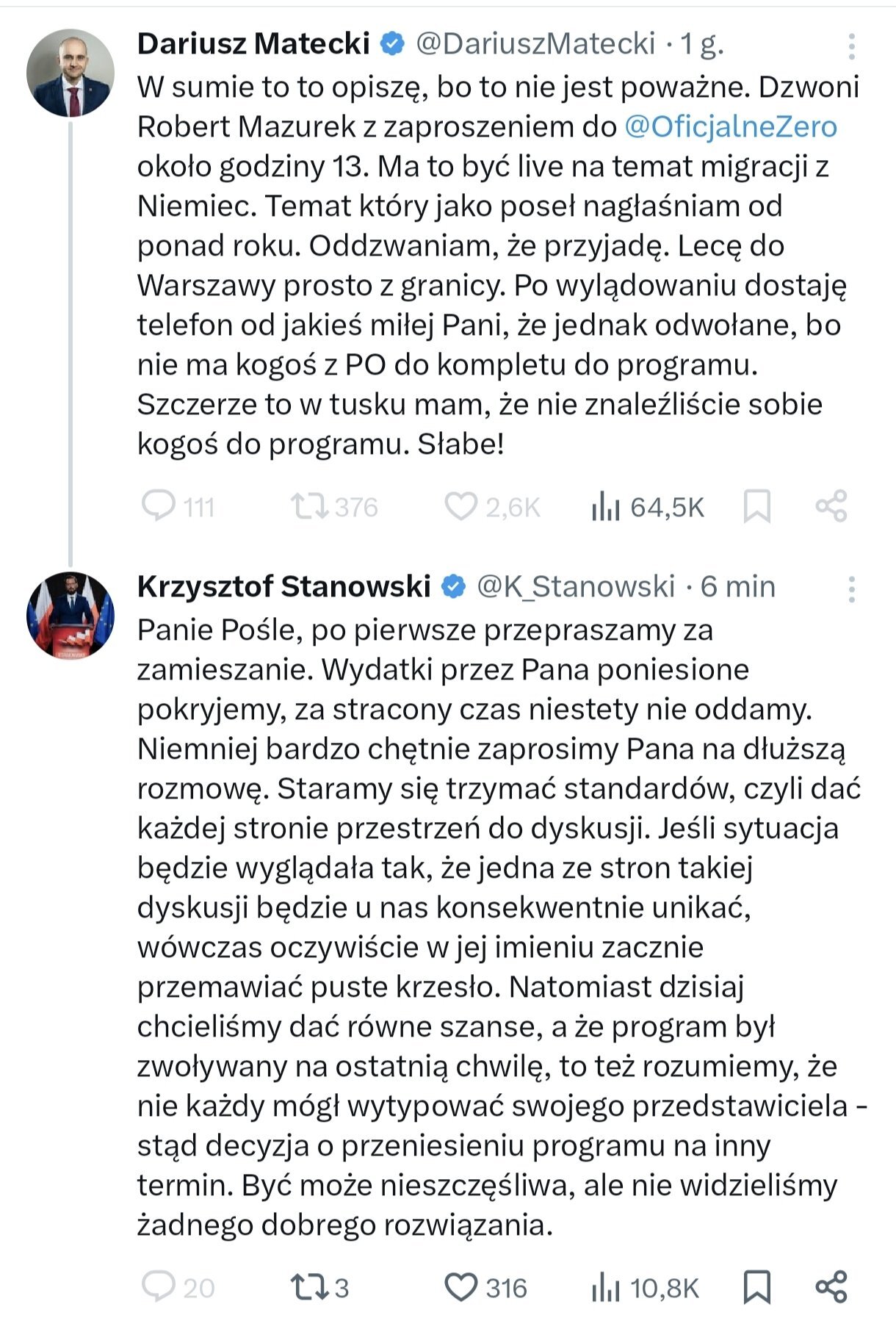Viewport: 896px width, 1329px height.
Task: Retweet Krzysztof Stanowski's reply
Action: pos(310,1287)
